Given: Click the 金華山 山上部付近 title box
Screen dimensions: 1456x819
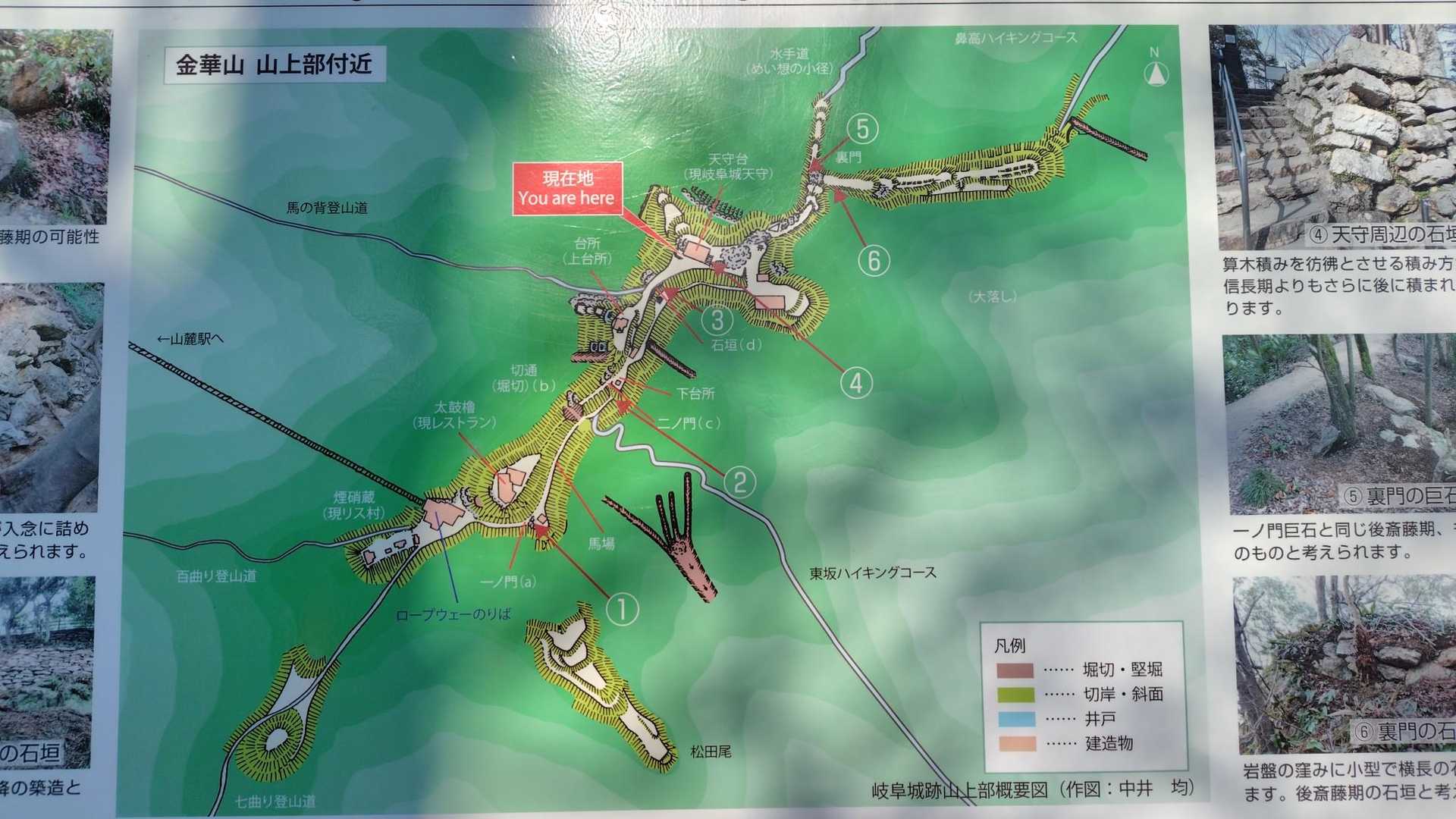Looking at the screenshot, I should click(x=274, y=65).
